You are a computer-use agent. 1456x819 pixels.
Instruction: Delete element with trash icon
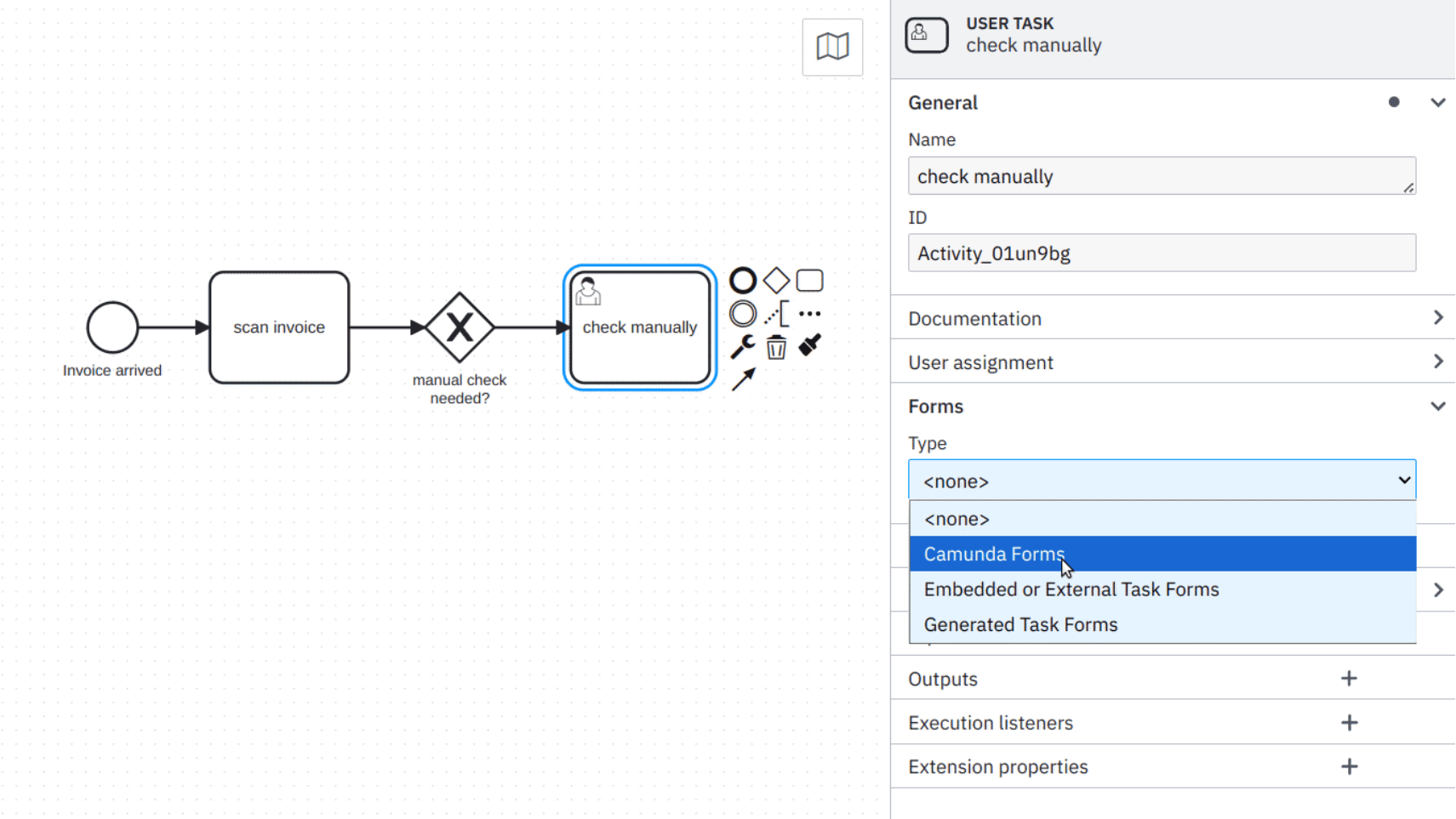[x=776, y=347]
